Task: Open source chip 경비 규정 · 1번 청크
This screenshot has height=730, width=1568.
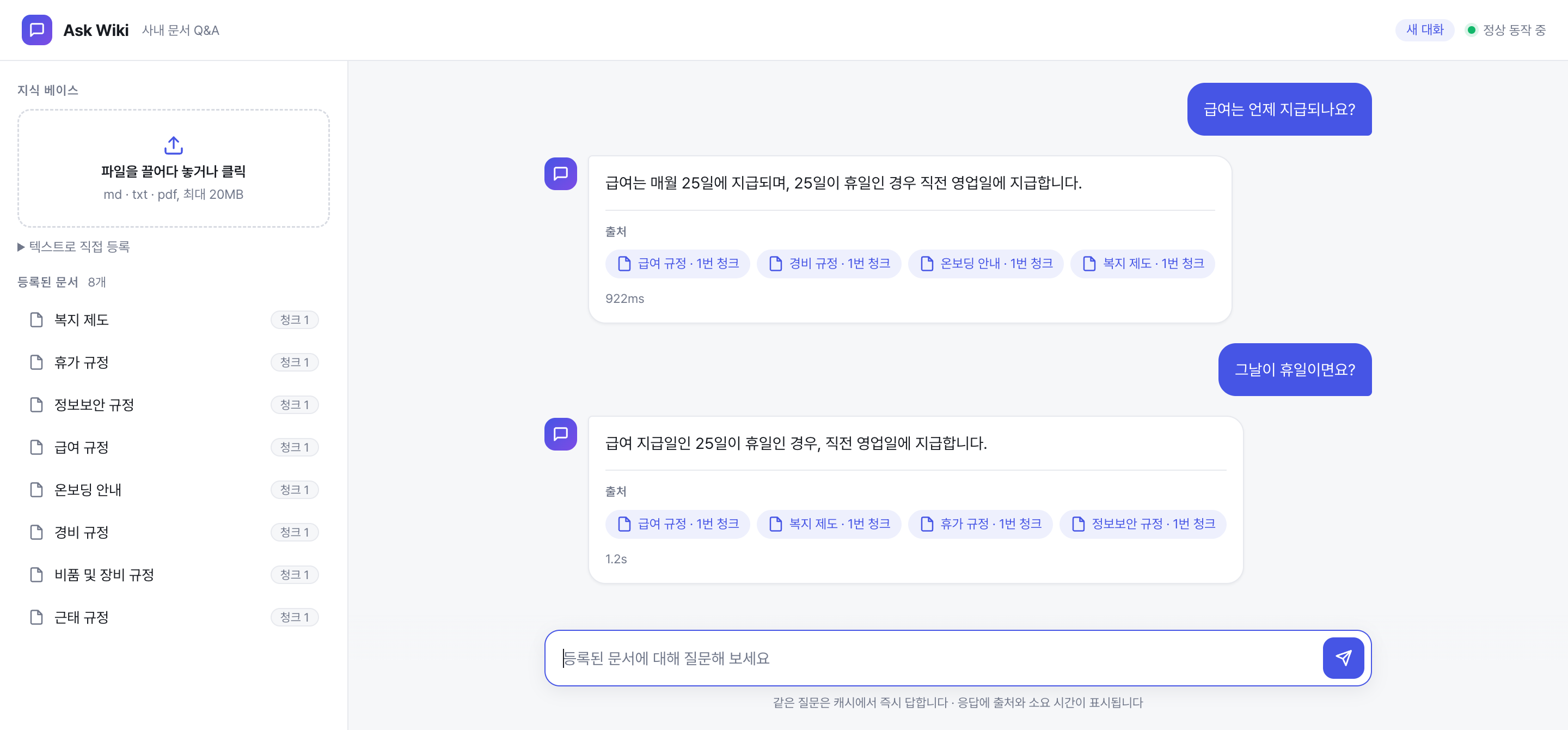Action: click(x=829, y=264)
